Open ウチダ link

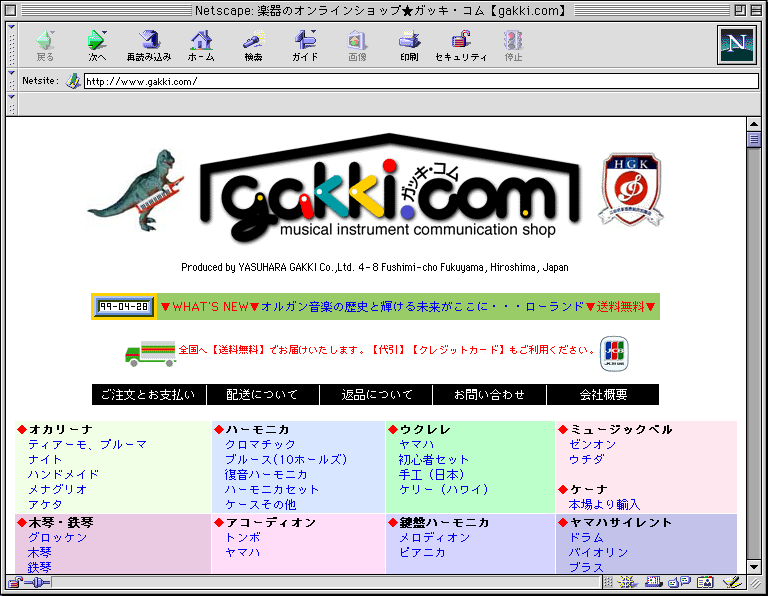(x=586, y=459)
